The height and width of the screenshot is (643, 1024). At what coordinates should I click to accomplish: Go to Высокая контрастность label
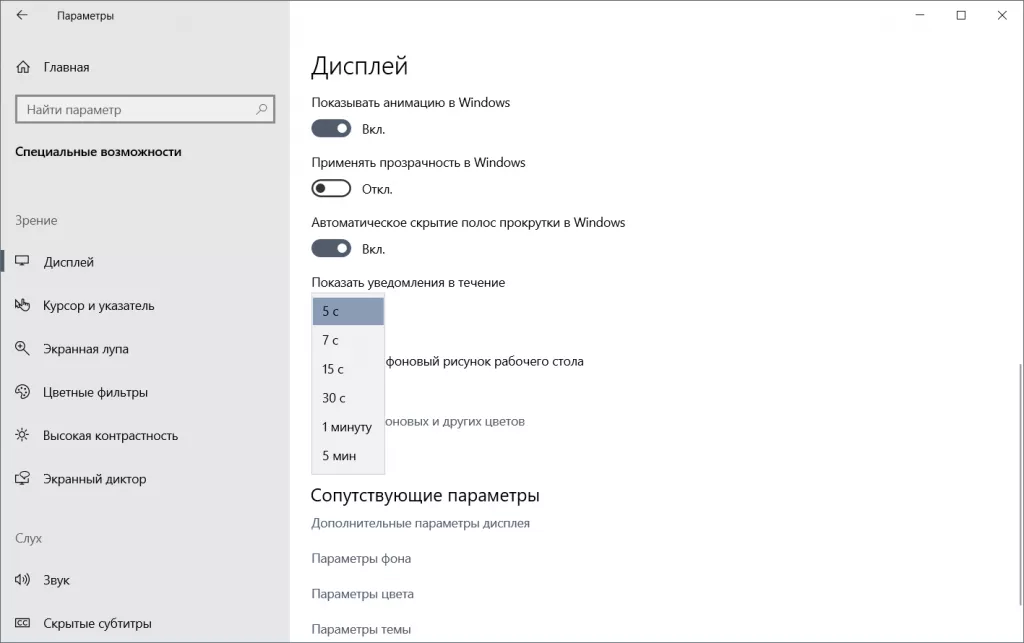tap(110, 435)
